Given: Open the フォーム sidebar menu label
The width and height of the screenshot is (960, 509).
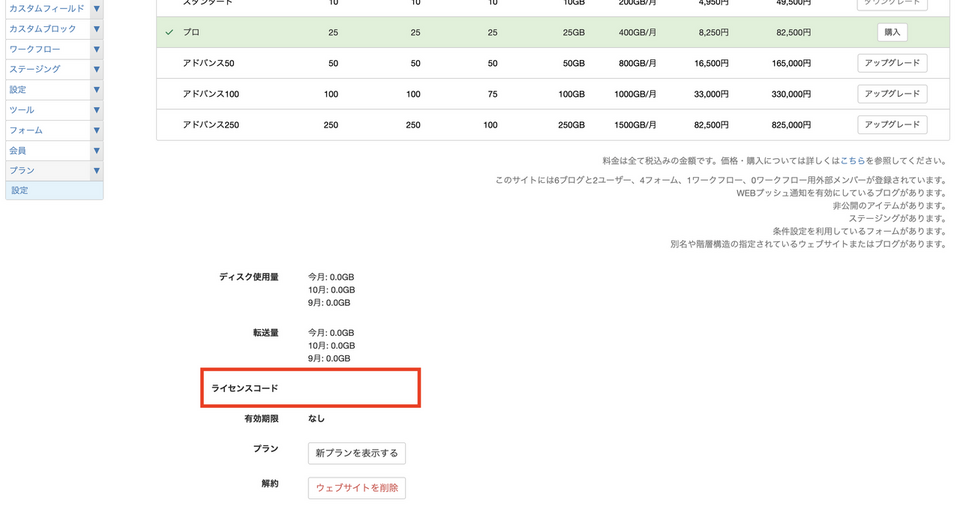Looking at the screenshot, I should tap(26, 130).
